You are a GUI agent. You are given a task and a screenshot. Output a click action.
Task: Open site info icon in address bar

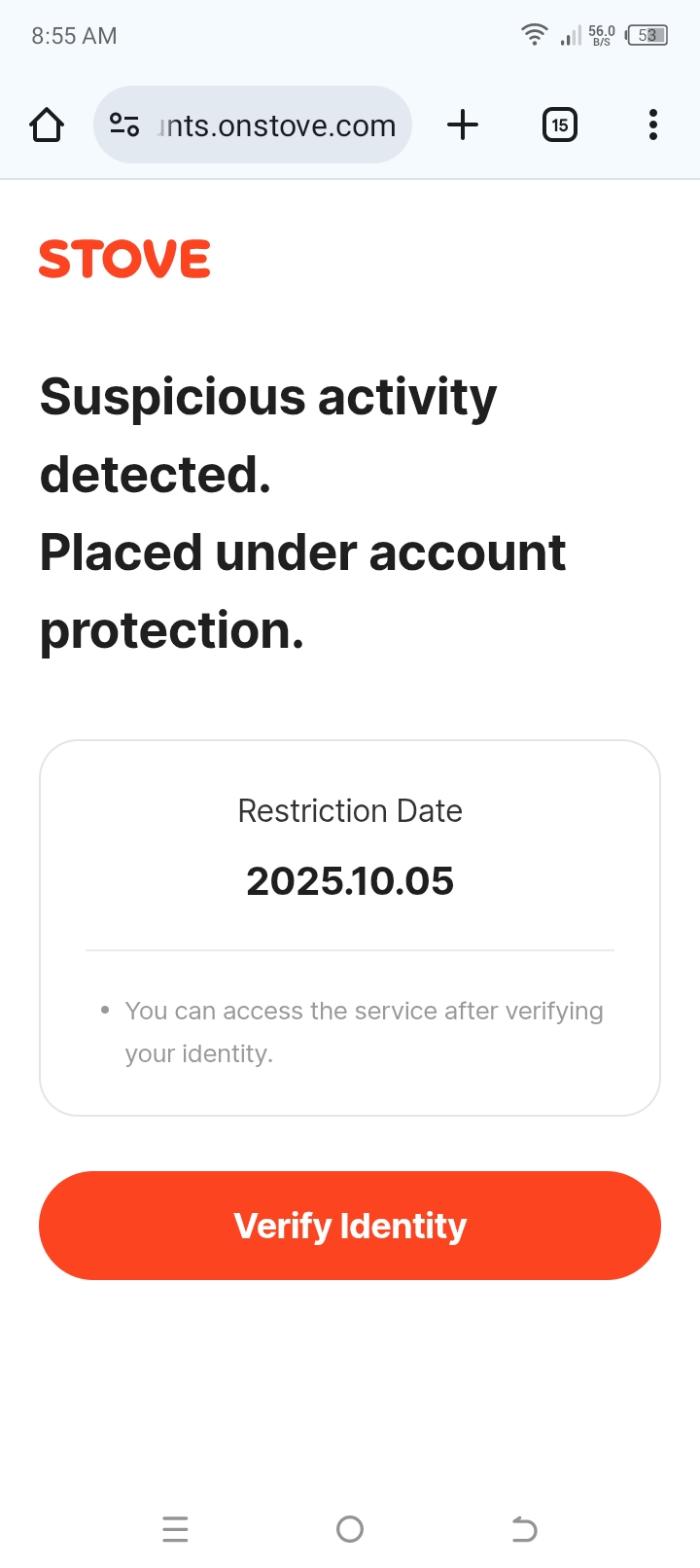(x=124, y=125)
